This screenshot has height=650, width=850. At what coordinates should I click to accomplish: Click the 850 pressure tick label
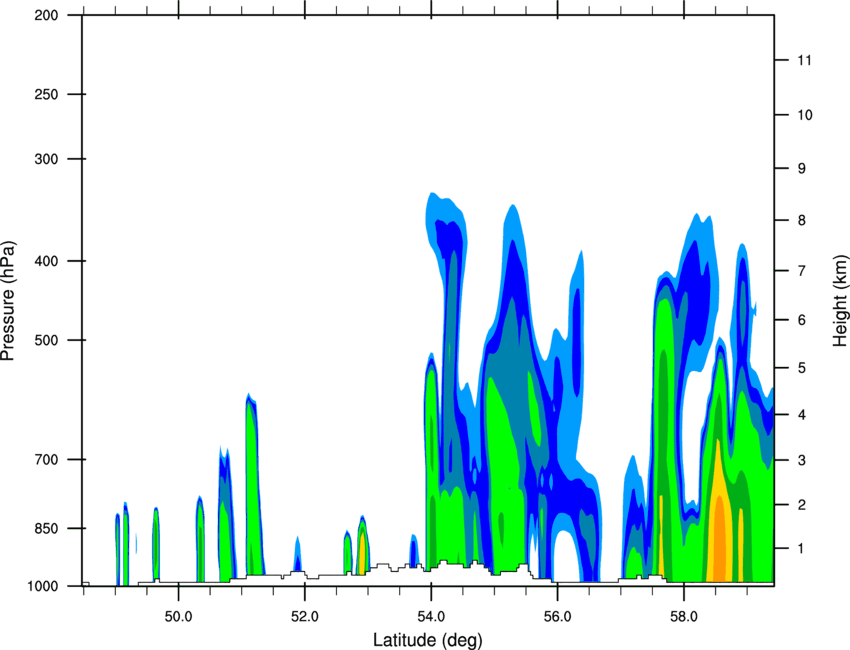click(x=47, y=528)
